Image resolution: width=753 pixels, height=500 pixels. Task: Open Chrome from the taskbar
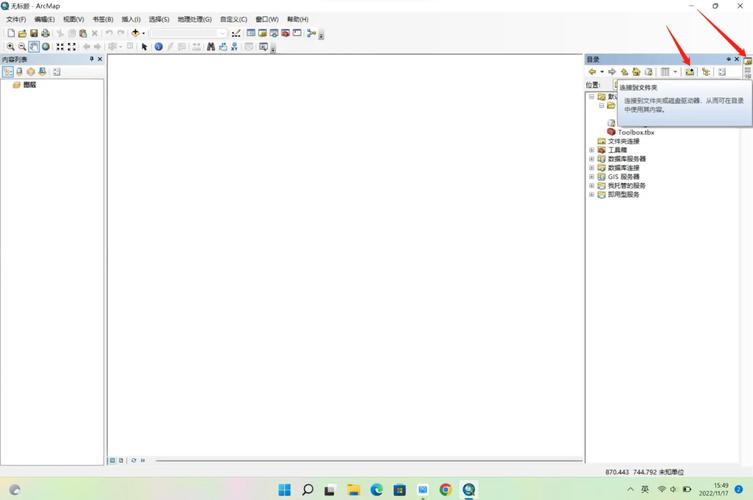[x=446, y=489]
